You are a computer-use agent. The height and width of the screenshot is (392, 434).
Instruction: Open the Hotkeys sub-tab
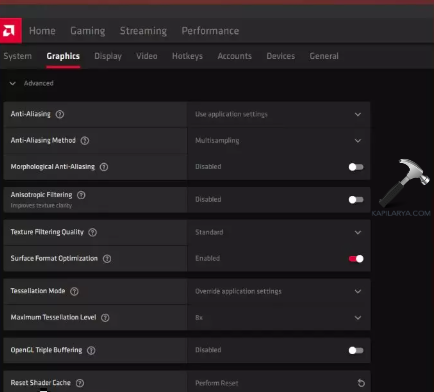click(187, 56)
